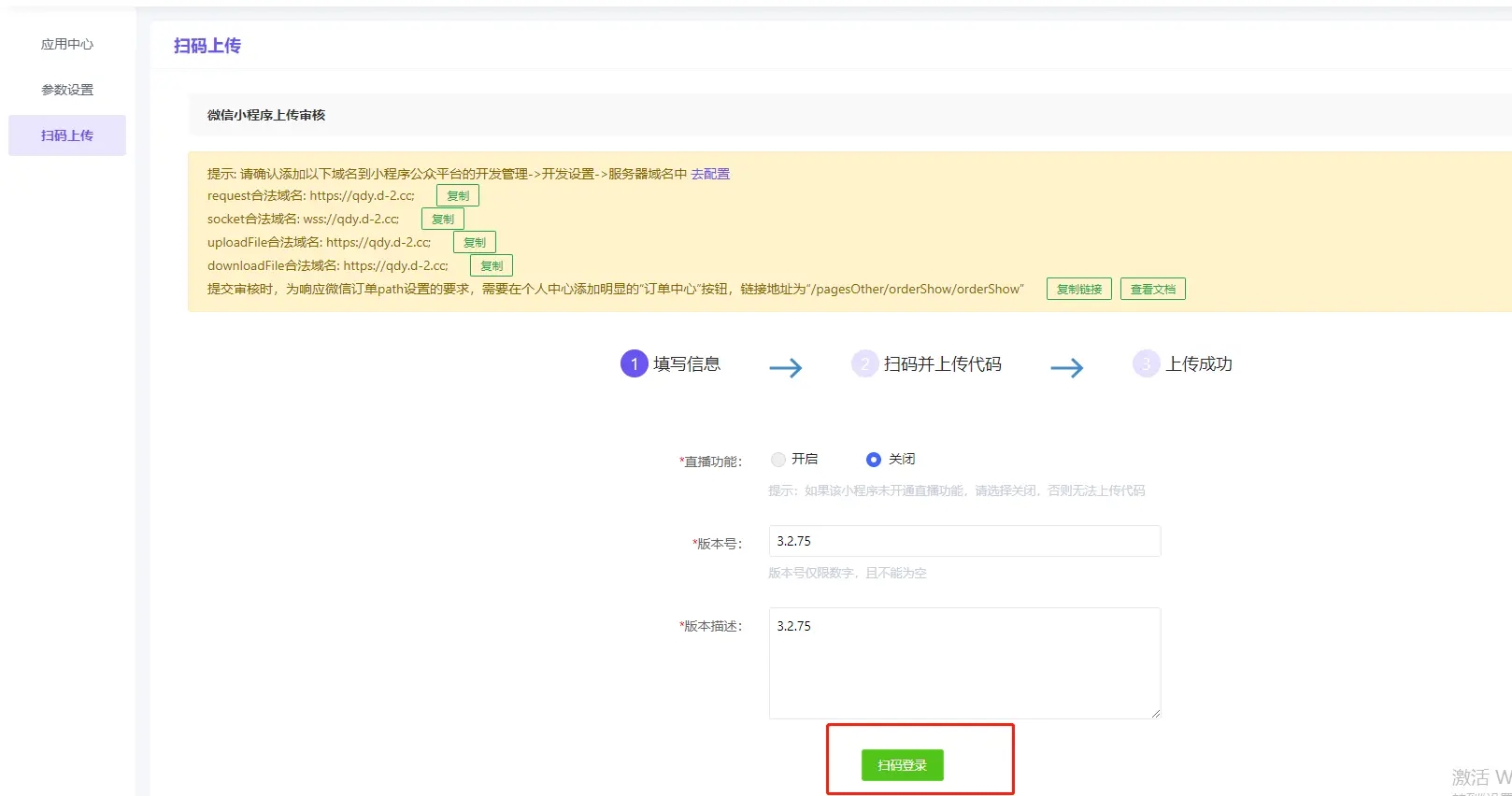Viewport: 1512px width, 796px height.
Task: Open 查看文档 documentation button
Action: (x=1152, y=290)
